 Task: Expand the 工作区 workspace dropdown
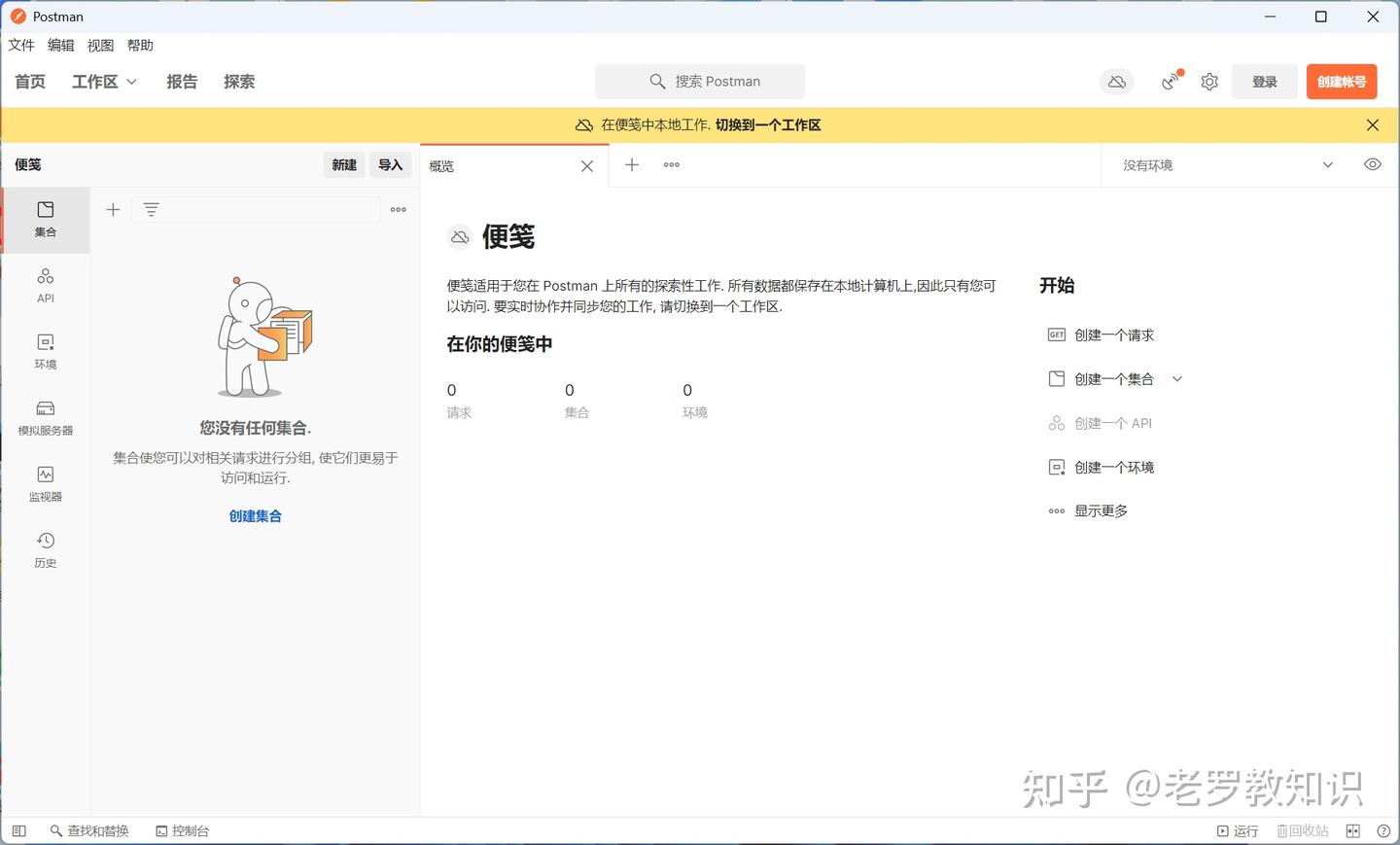(x=104, y=82)
